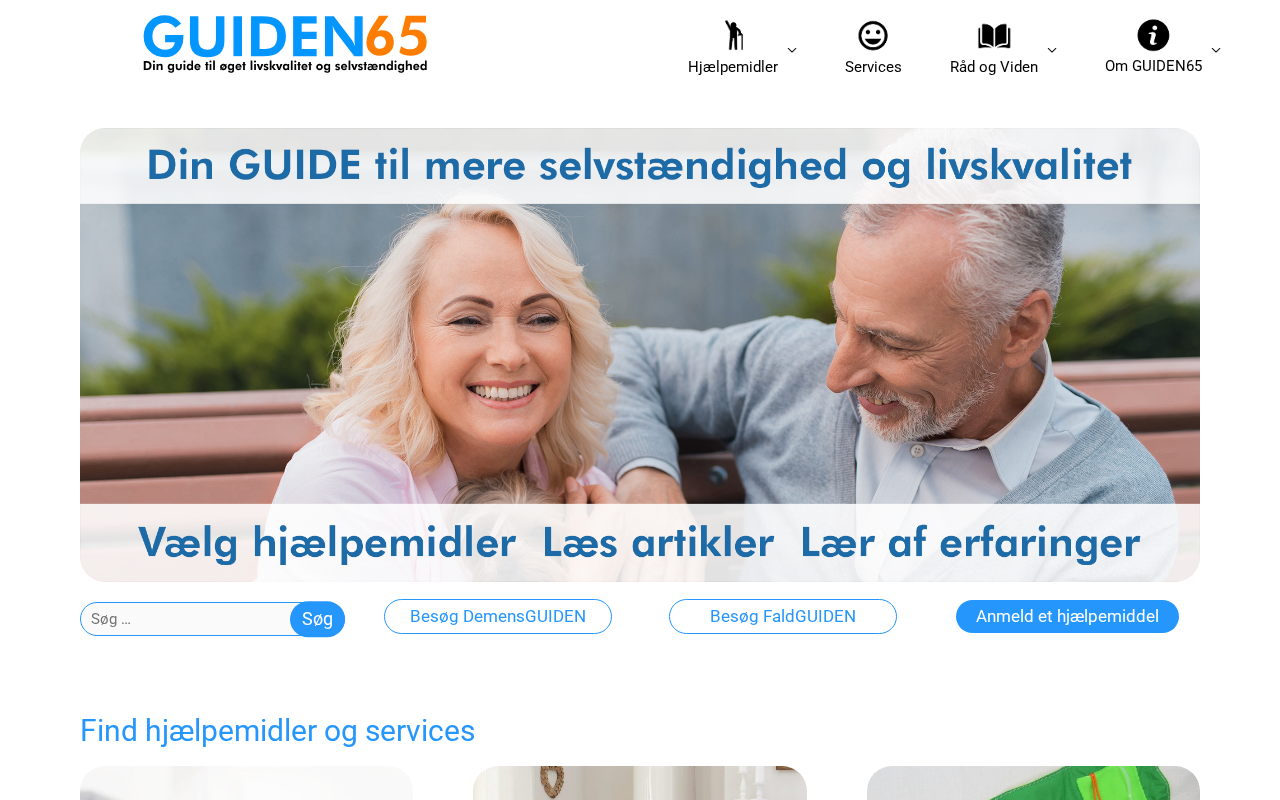Click the Søg button
This screenshot has width=1280, height=800.
(x=317, y=619)
